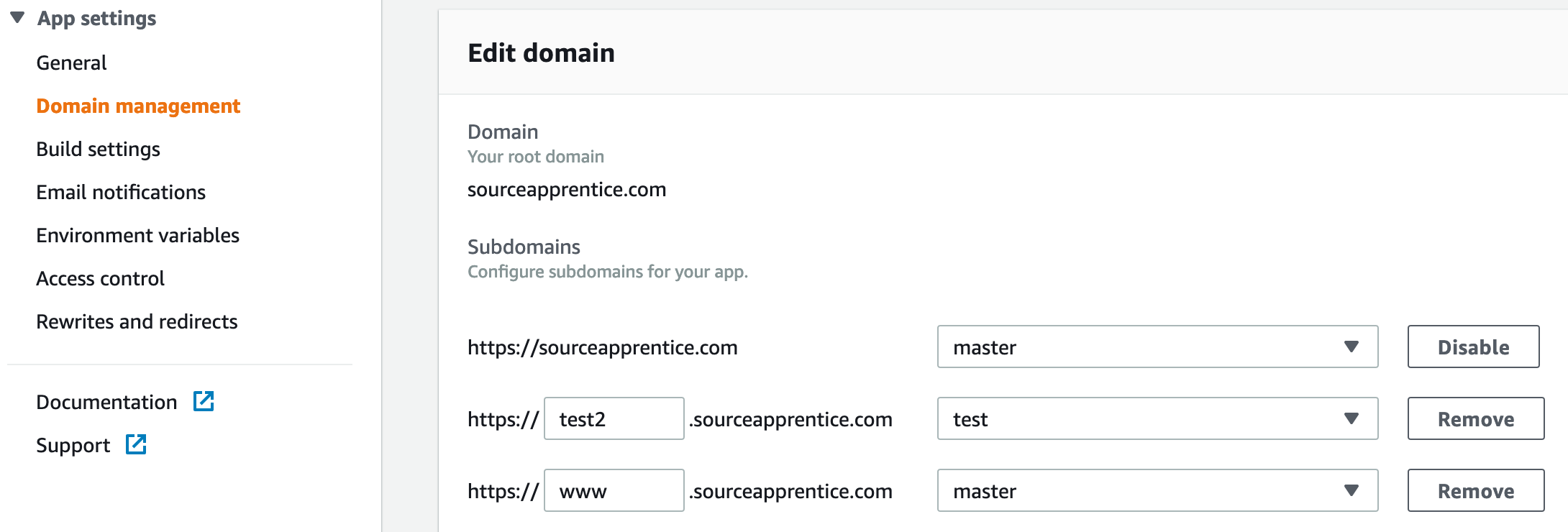Click the Subdomains section label
Viewport: 1568px width, 532px height.
click(x=524, y=247)
